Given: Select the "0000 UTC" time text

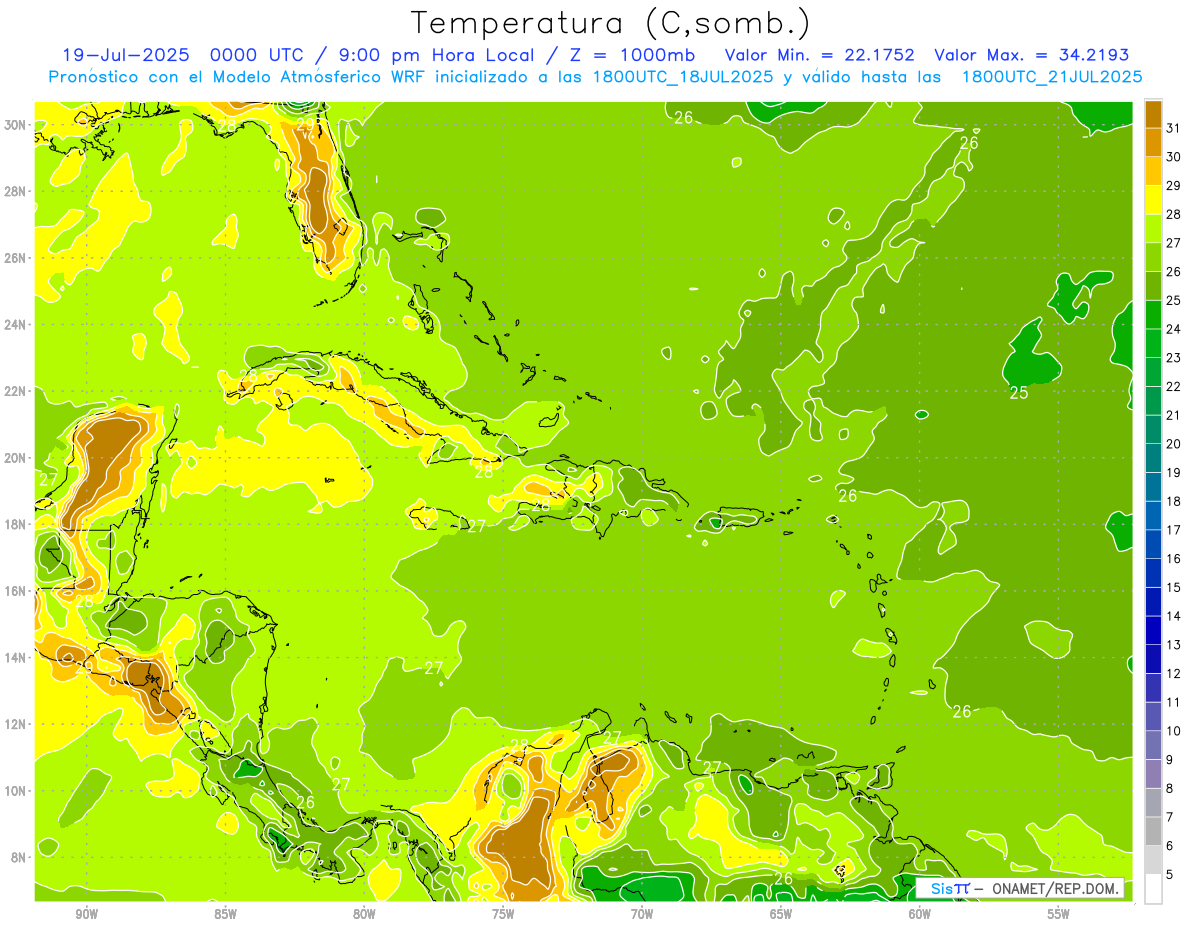Looking at the screenshot, I should (257, 55).
